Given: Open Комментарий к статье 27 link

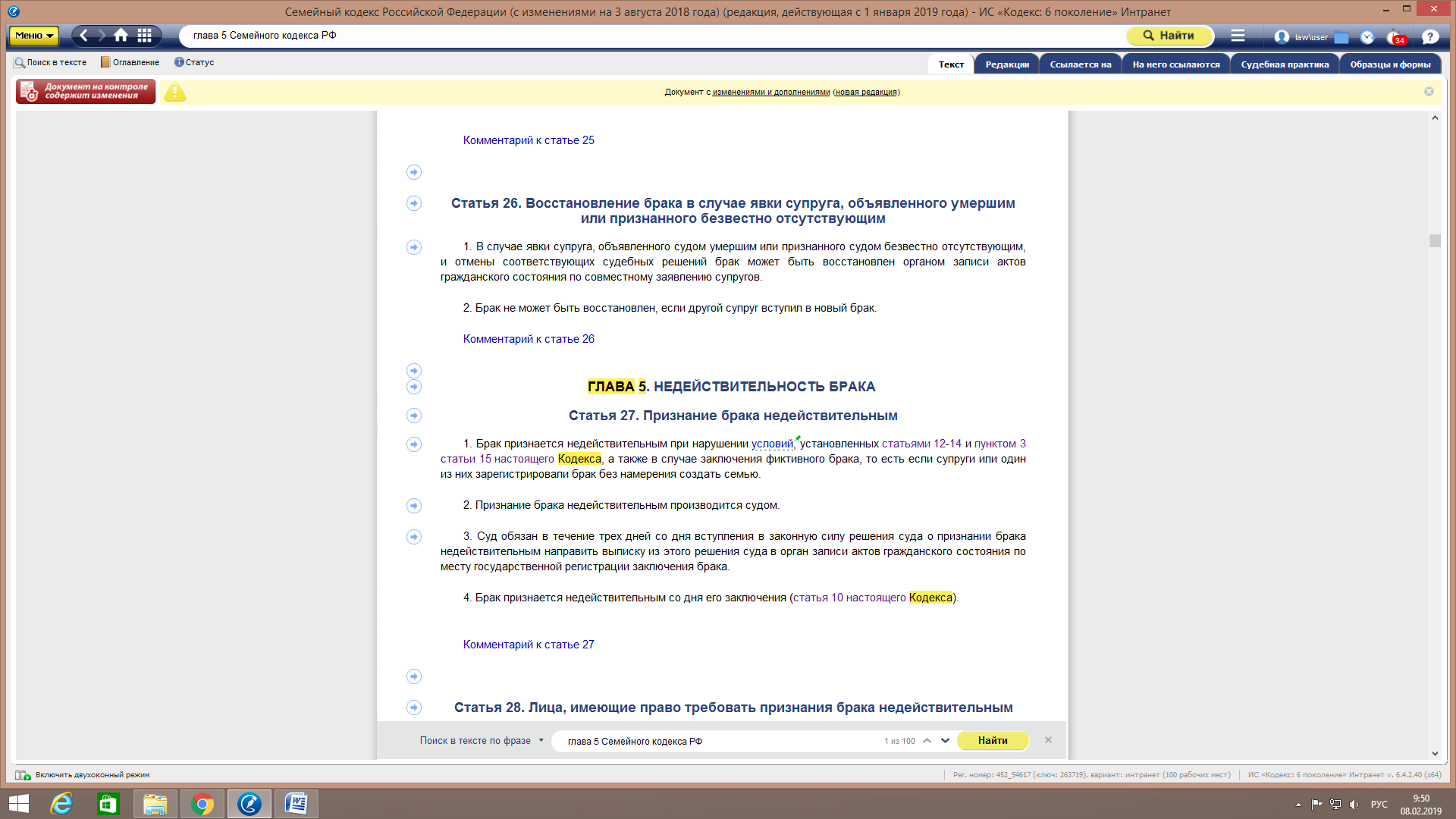Looking at the screenshot, I should pos(529,645).
